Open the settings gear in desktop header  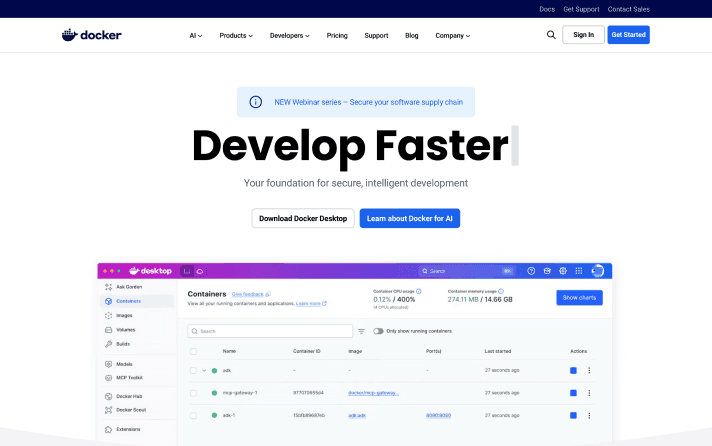(x=563, y=271)
